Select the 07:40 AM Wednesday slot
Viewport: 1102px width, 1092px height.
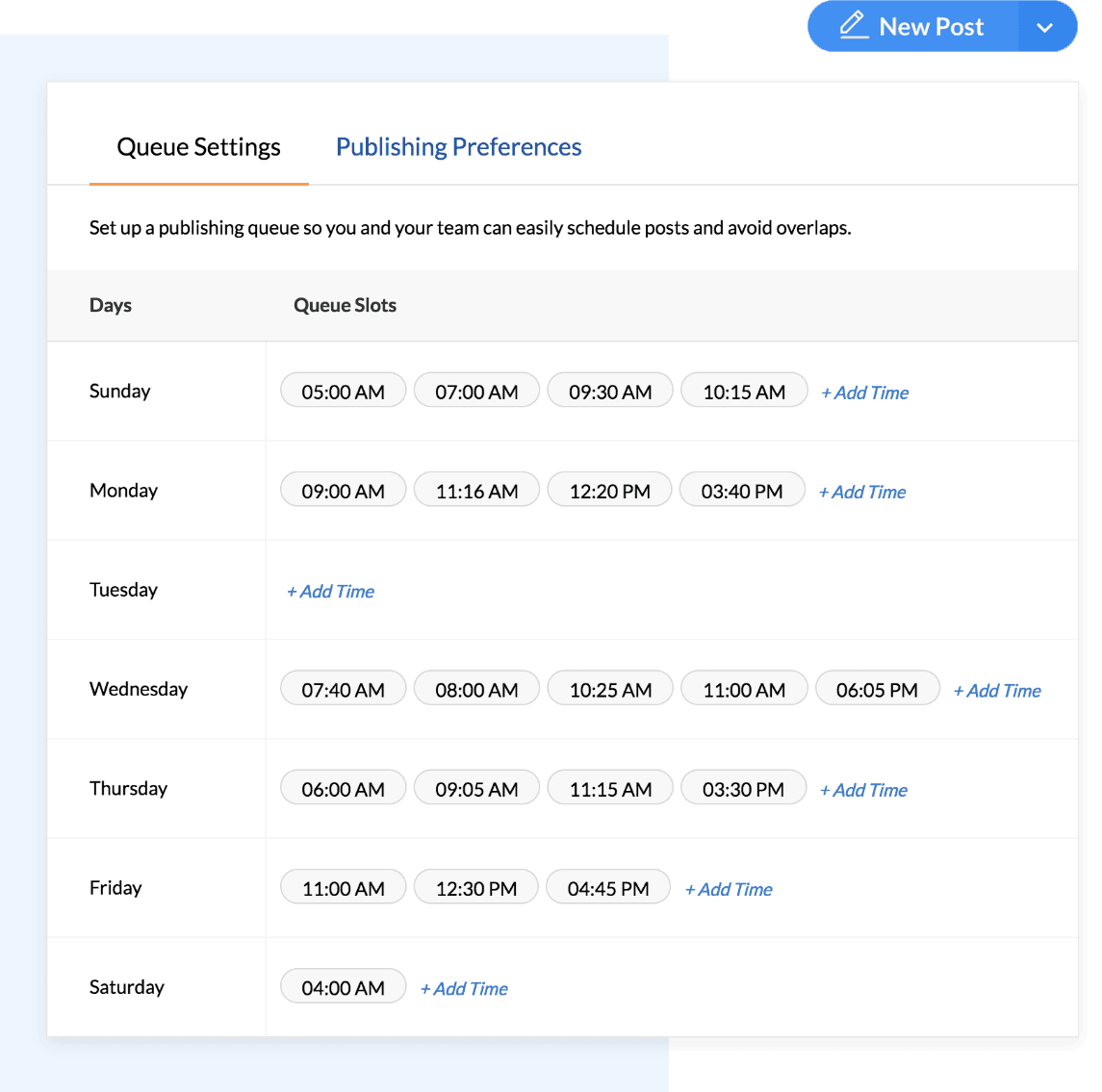click(343, 691)
